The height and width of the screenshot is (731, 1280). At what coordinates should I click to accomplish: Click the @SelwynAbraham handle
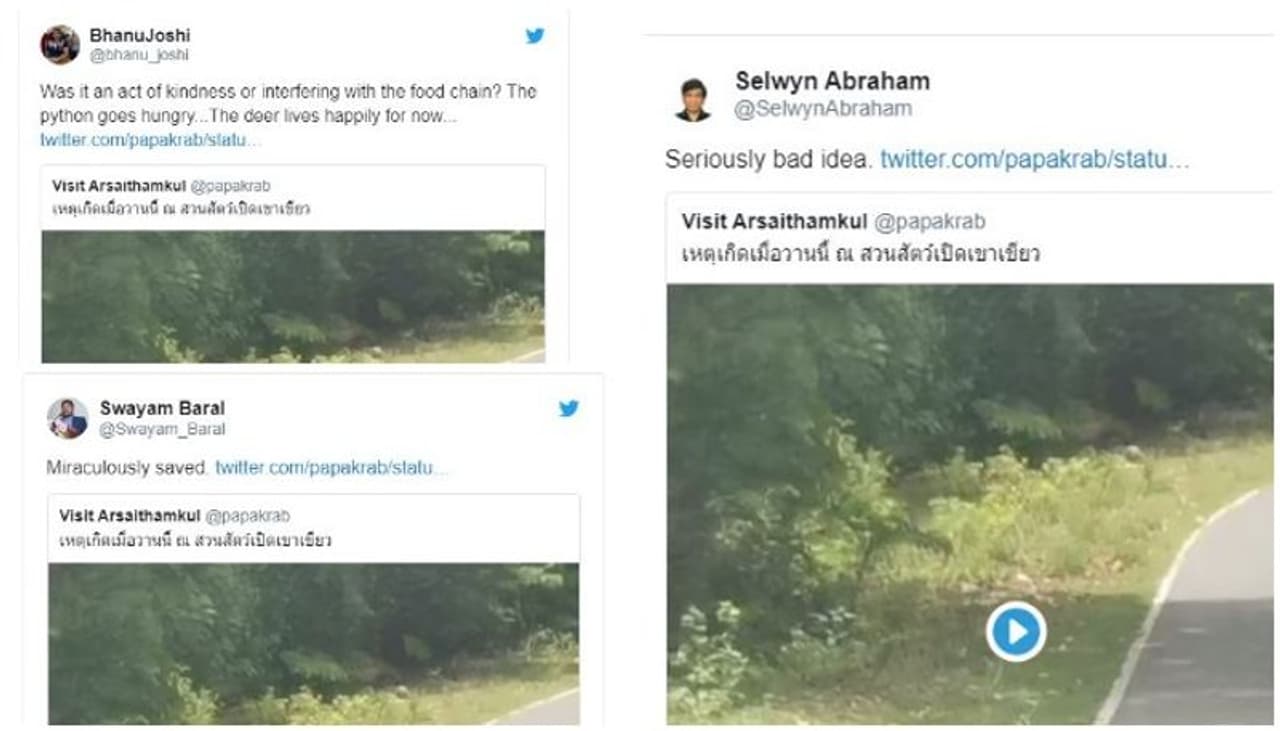tap(822, 109)
